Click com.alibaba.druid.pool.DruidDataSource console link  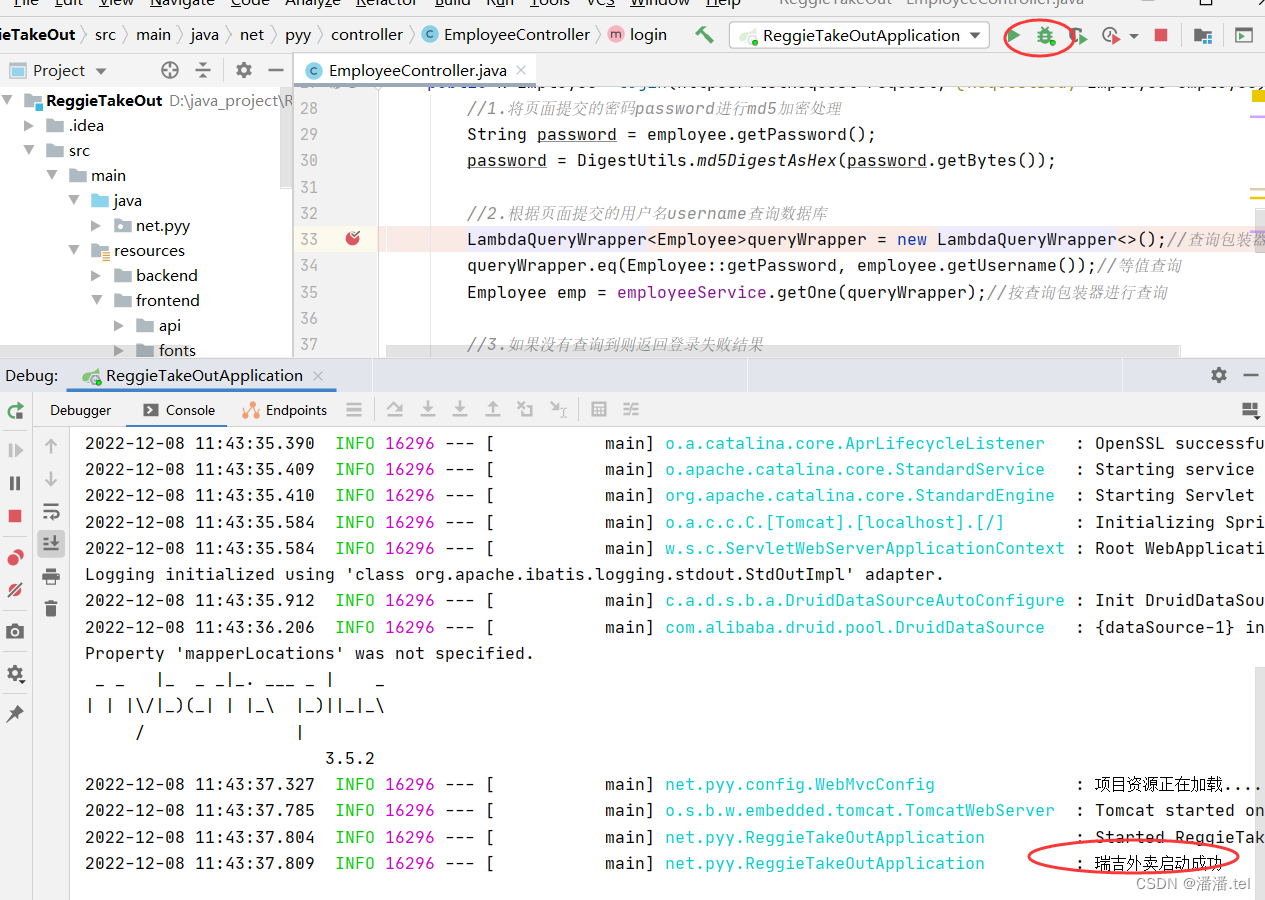click(855, 627)
